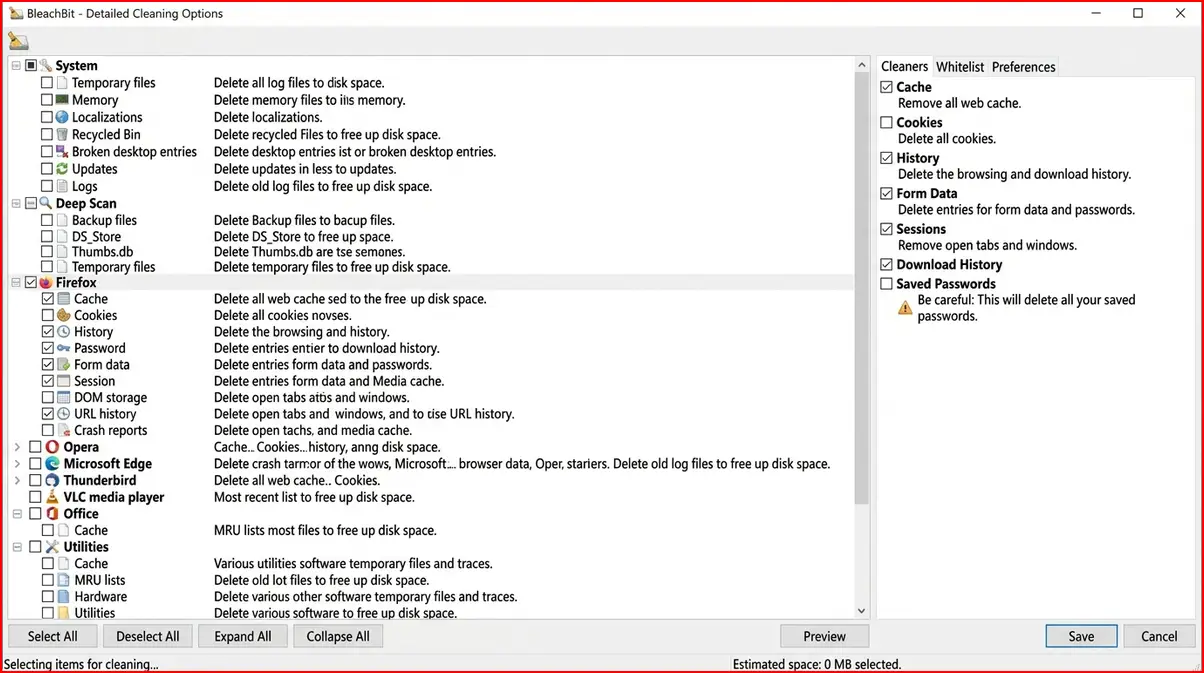Click the green Updates refresh icon
The height and width of the screenshot is (673, 1204).
62,169
